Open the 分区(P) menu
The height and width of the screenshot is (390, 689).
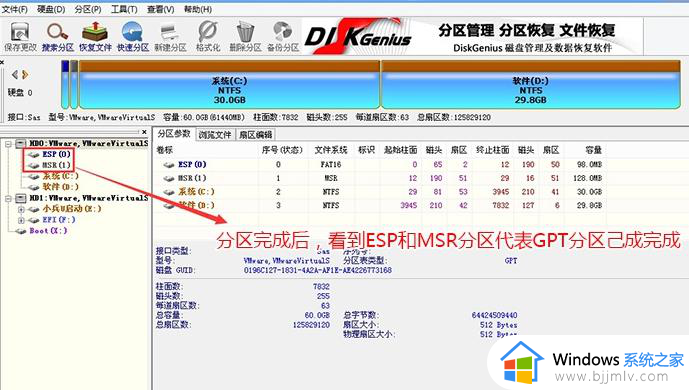click(x=88, y=9)
